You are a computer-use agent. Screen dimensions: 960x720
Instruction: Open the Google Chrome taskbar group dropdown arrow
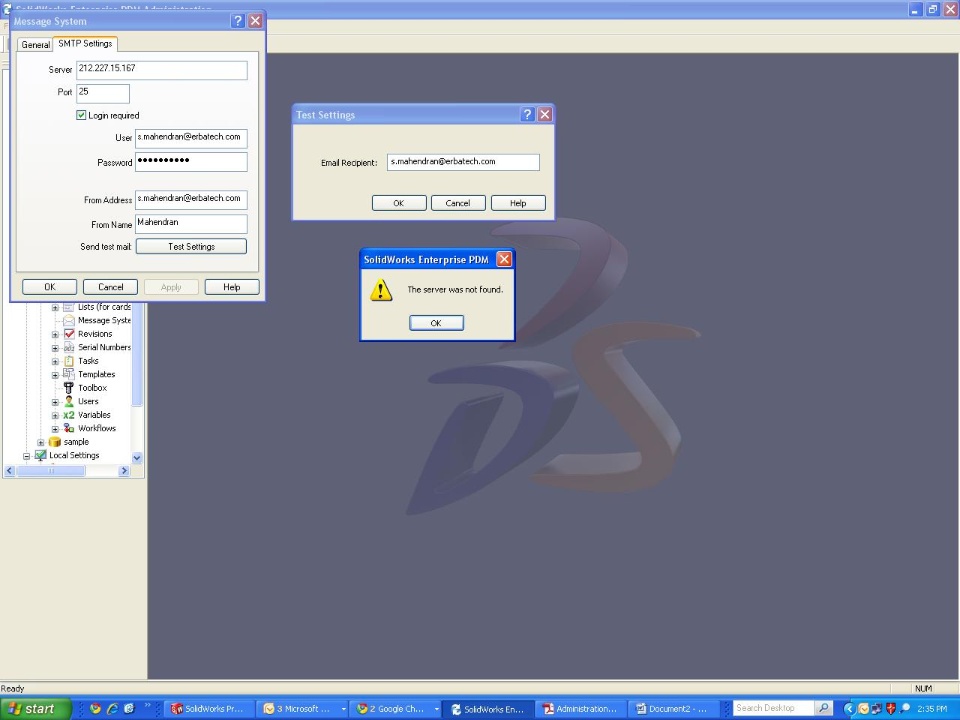click(437, 709)
